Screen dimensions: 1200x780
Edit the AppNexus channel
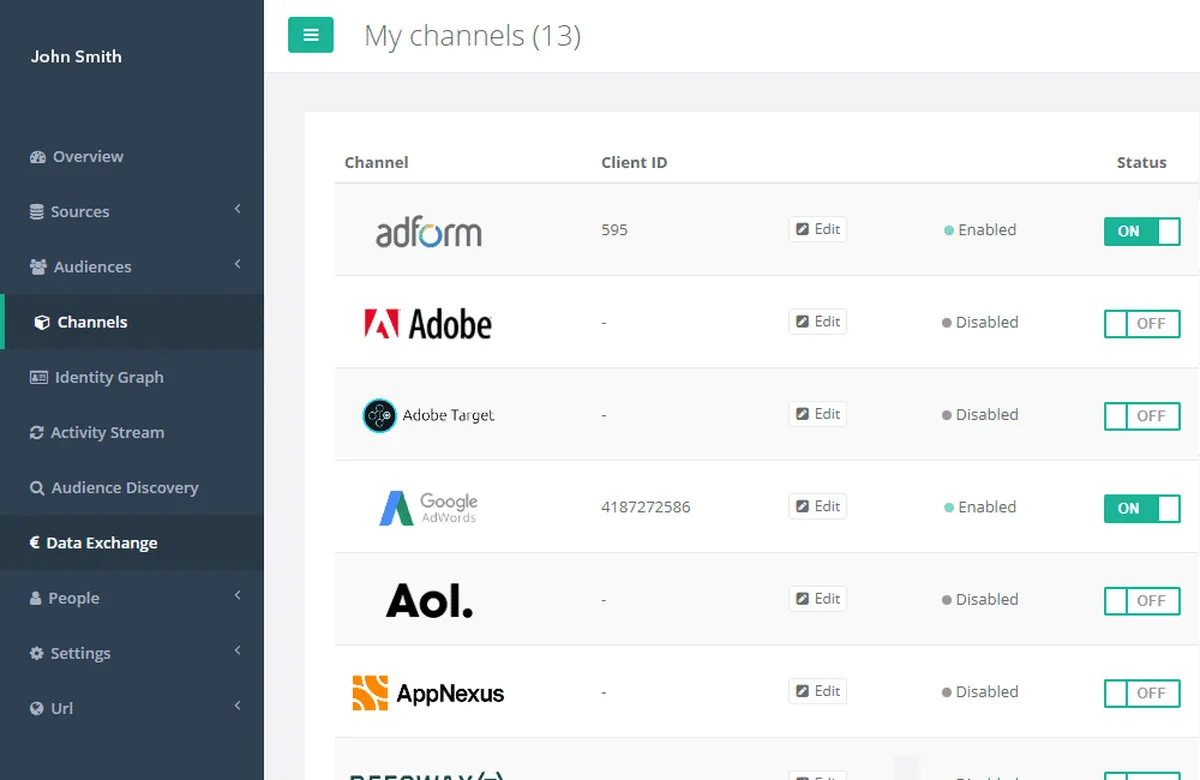pyautogui.click(x=818, y=691)
